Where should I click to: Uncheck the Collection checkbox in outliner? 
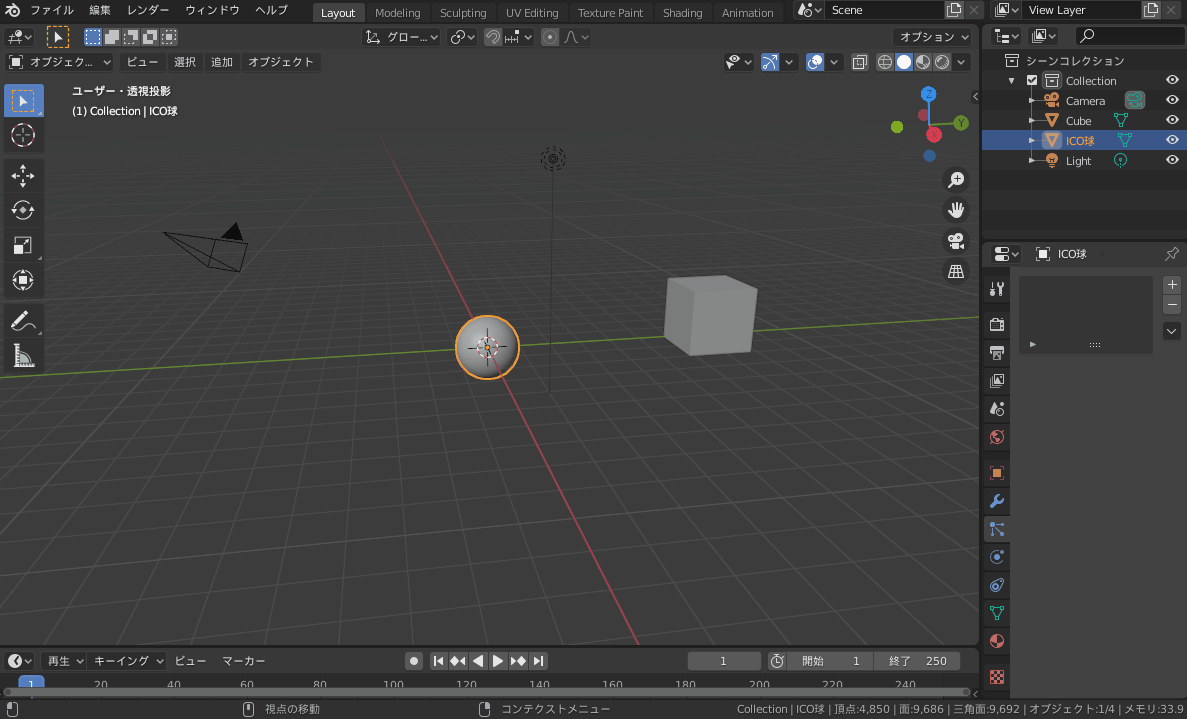tap(1032, 81)
